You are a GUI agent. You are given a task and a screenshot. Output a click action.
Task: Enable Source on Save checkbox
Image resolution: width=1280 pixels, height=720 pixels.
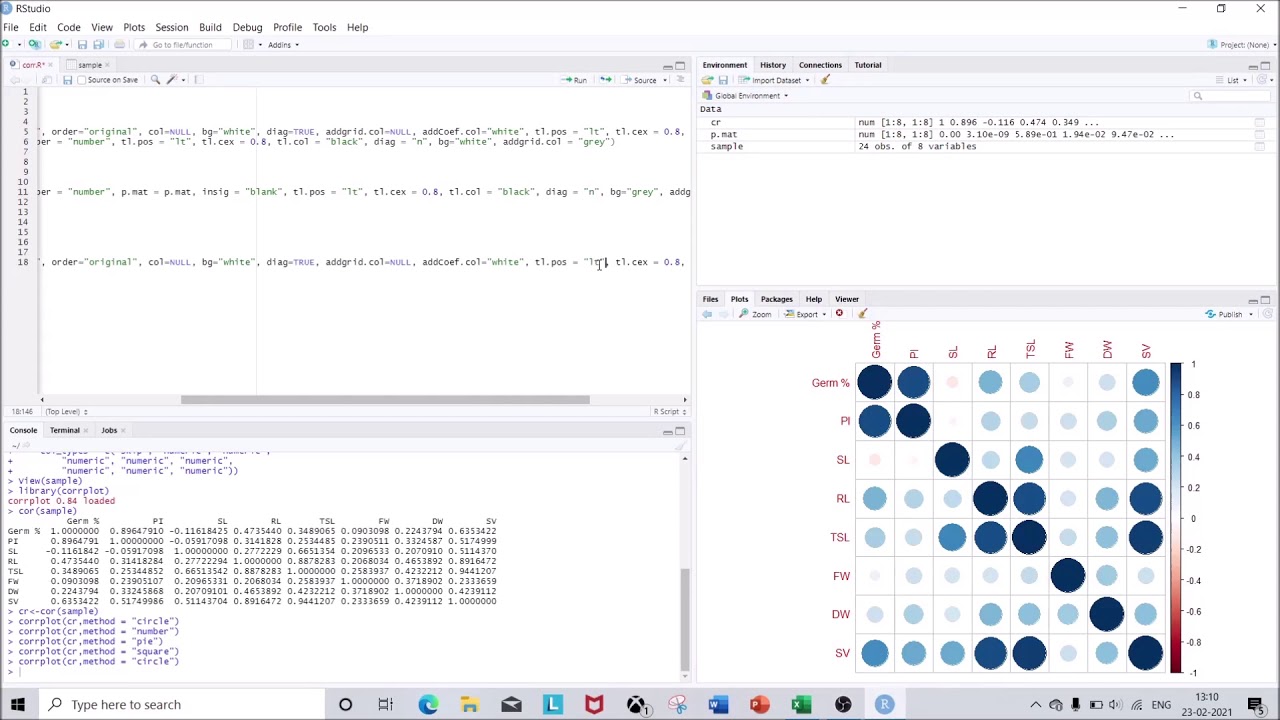click(x=82, y=80)
